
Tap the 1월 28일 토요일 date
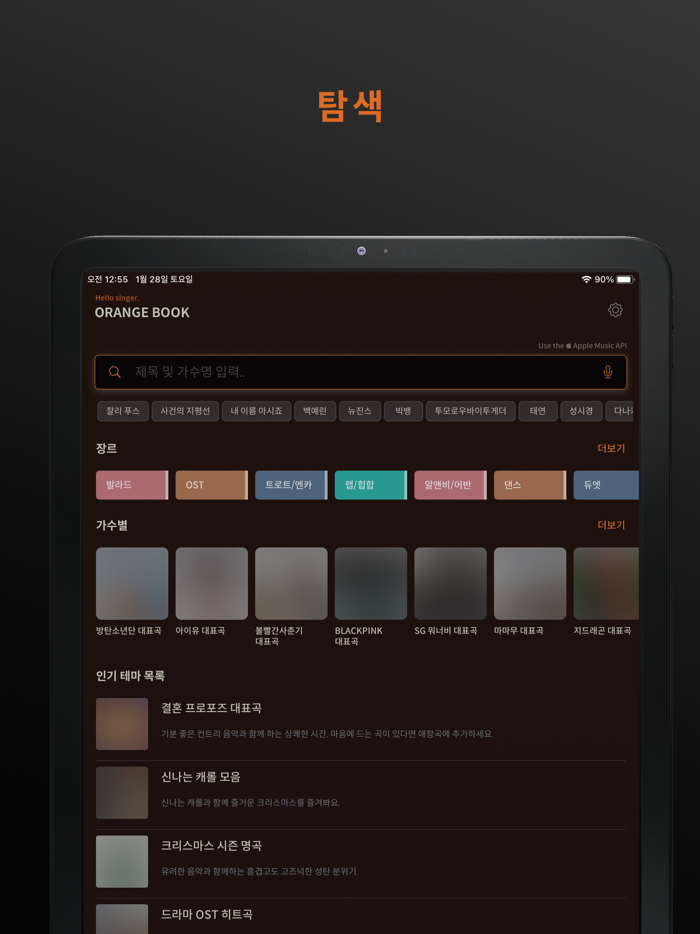tap(164, 279)
